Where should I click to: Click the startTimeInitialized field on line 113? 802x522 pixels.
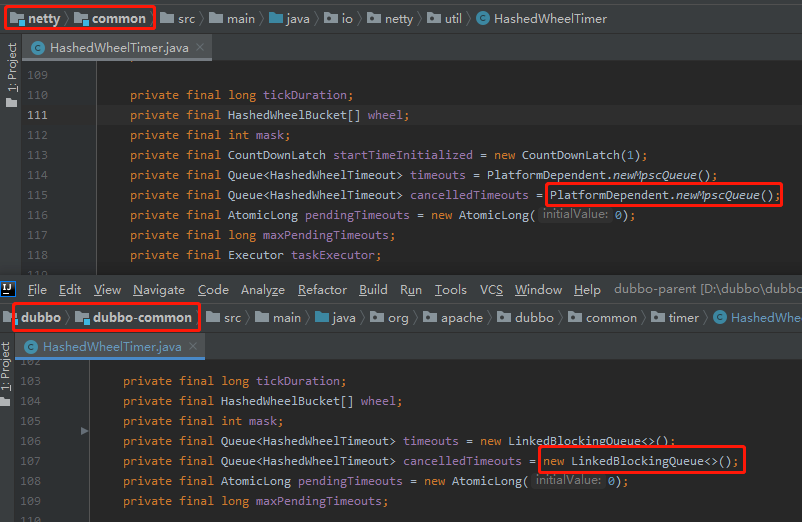pyautogui.click(x=403, y=155)
